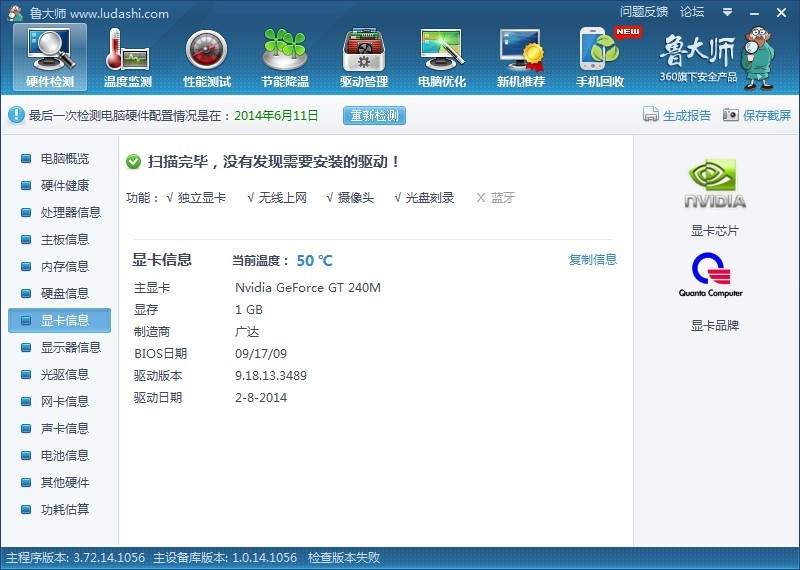Image resolution: width=800 pixels, height=570 pixels.
Task: Click the 主程序版本: 3.72.14.1056 status entry
Action: 76,558
